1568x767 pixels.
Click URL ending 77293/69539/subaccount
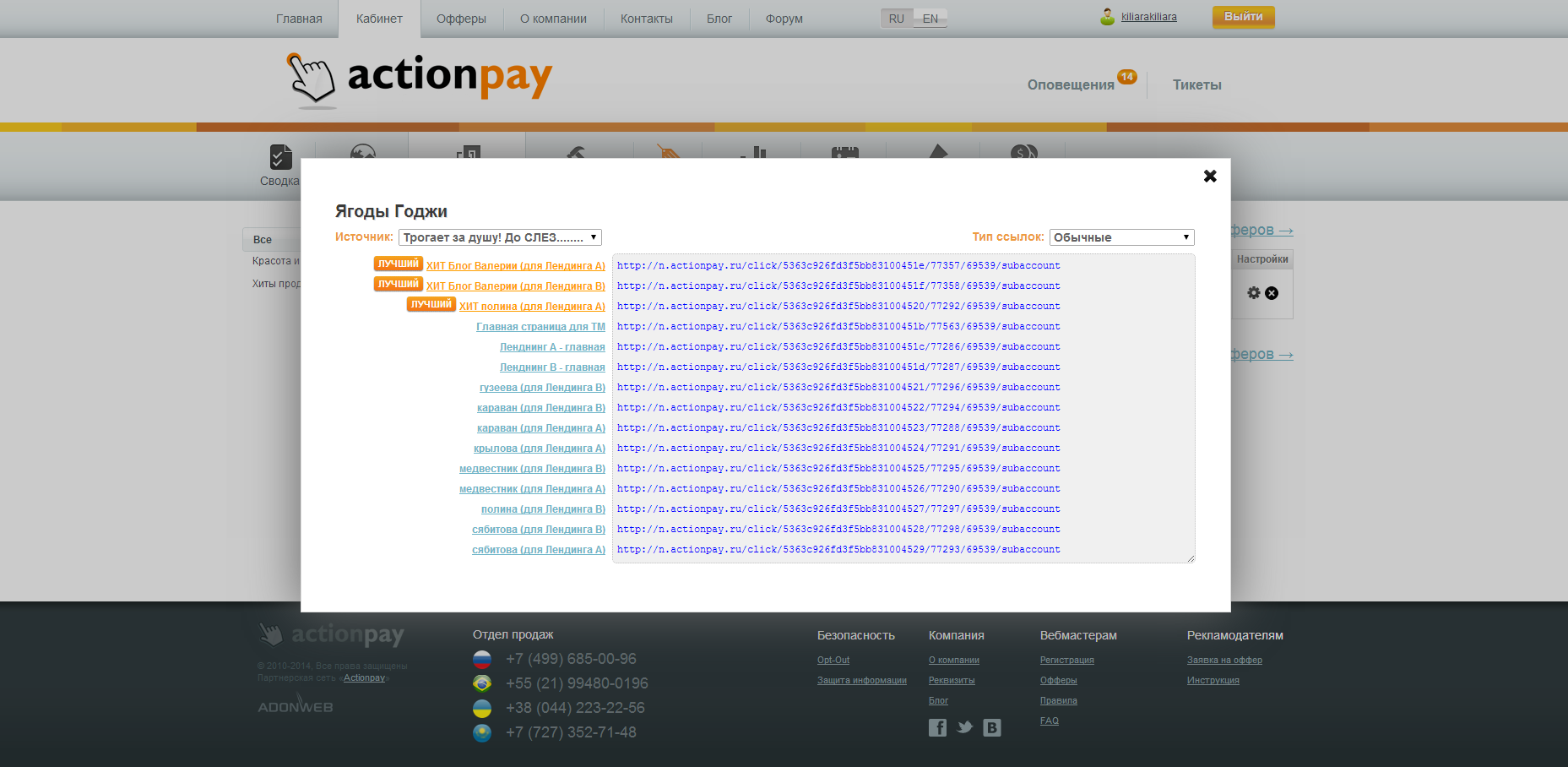[x=838, y=550]
